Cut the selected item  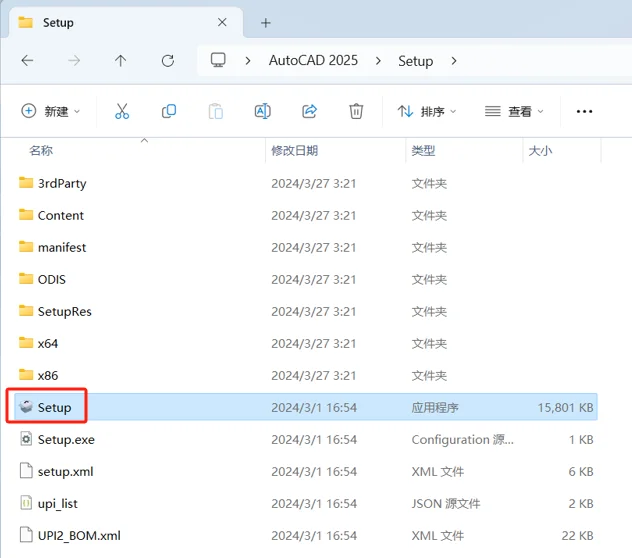coord(122,111)
